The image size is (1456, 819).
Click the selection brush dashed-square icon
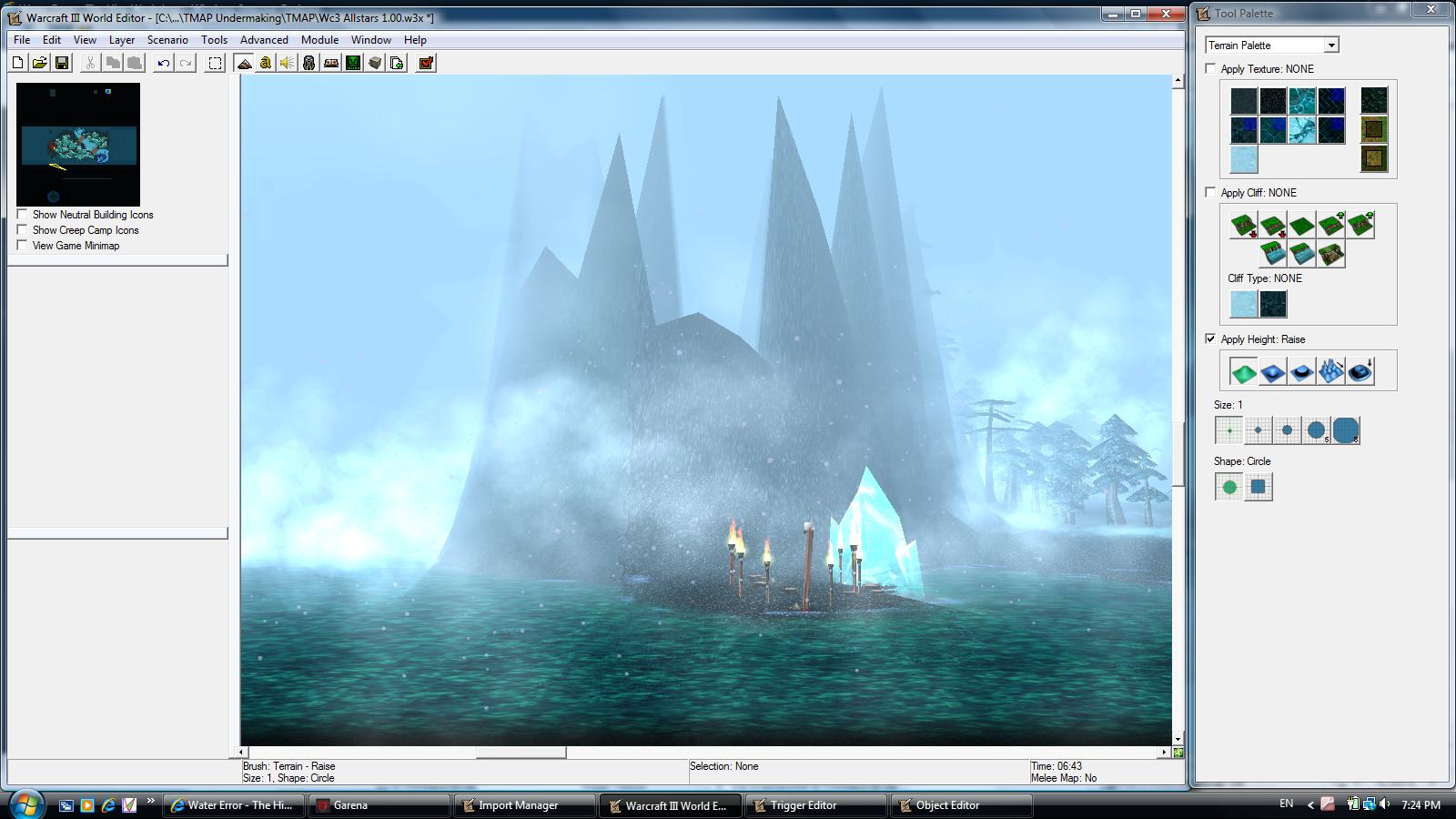click(x=215, y=63)
